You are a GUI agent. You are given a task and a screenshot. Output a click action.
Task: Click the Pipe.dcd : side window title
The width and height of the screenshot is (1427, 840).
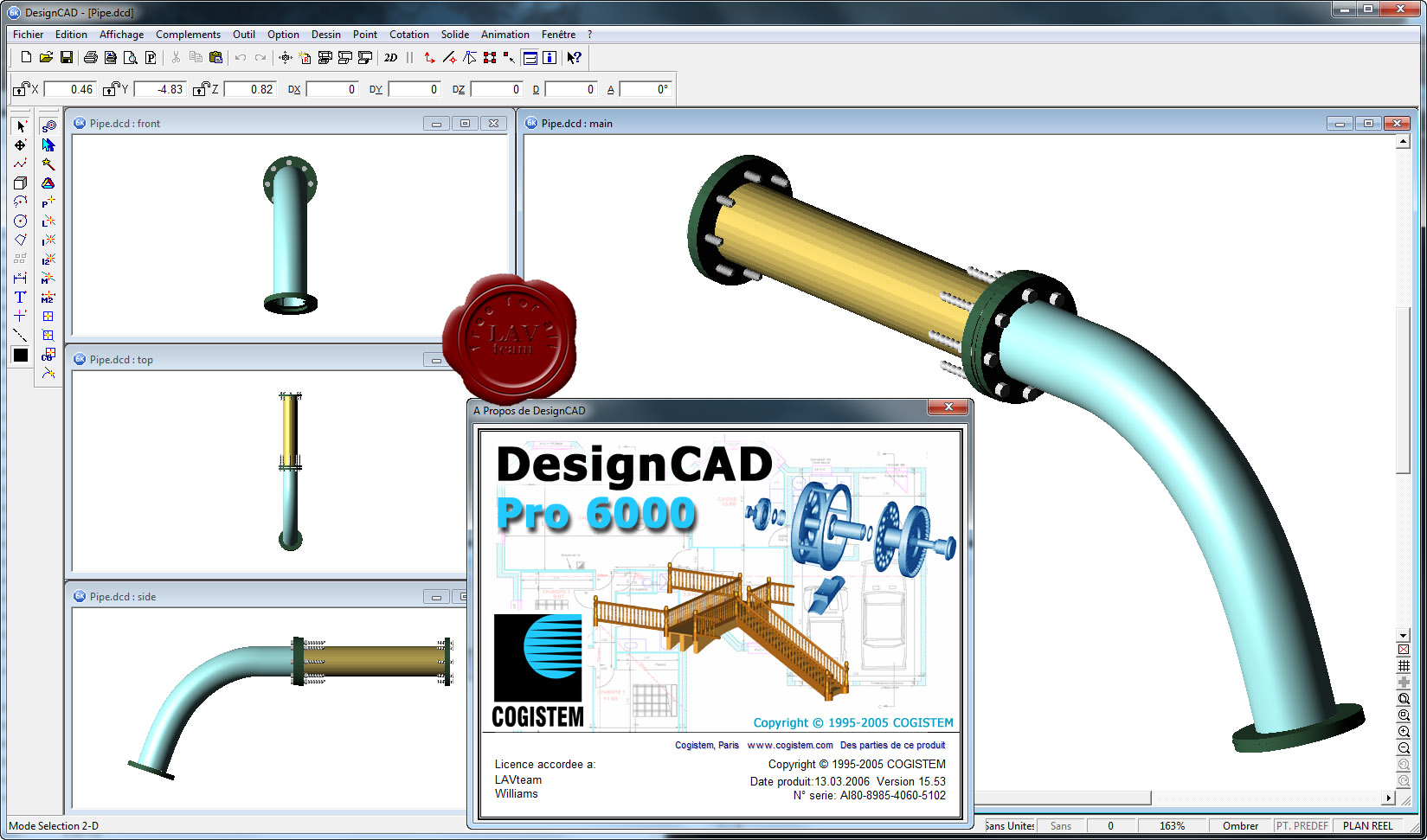point(123,597)
